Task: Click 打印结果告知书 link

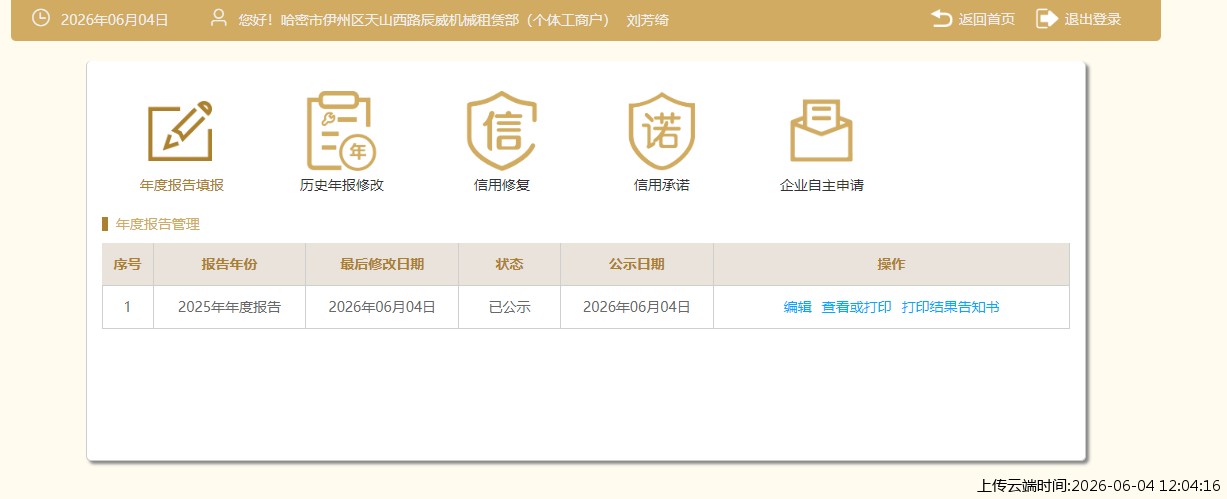Action: [950, 307]
